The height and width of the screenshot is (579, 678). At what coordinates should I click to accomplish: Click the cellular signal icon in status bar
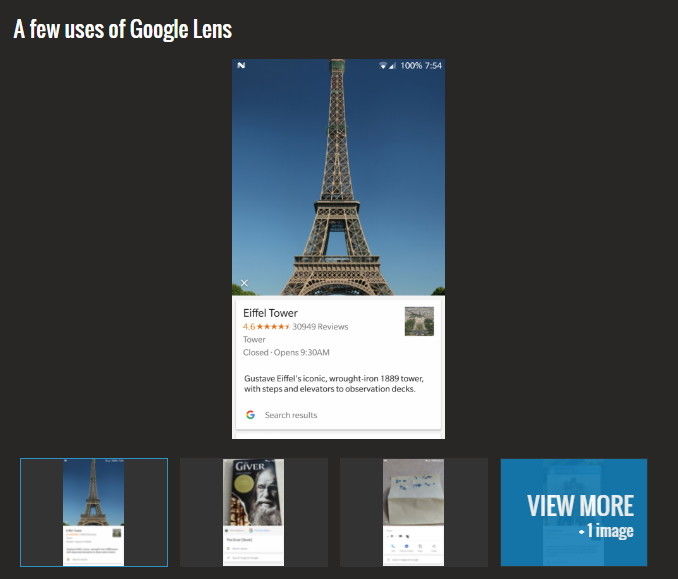coord(392,66)
